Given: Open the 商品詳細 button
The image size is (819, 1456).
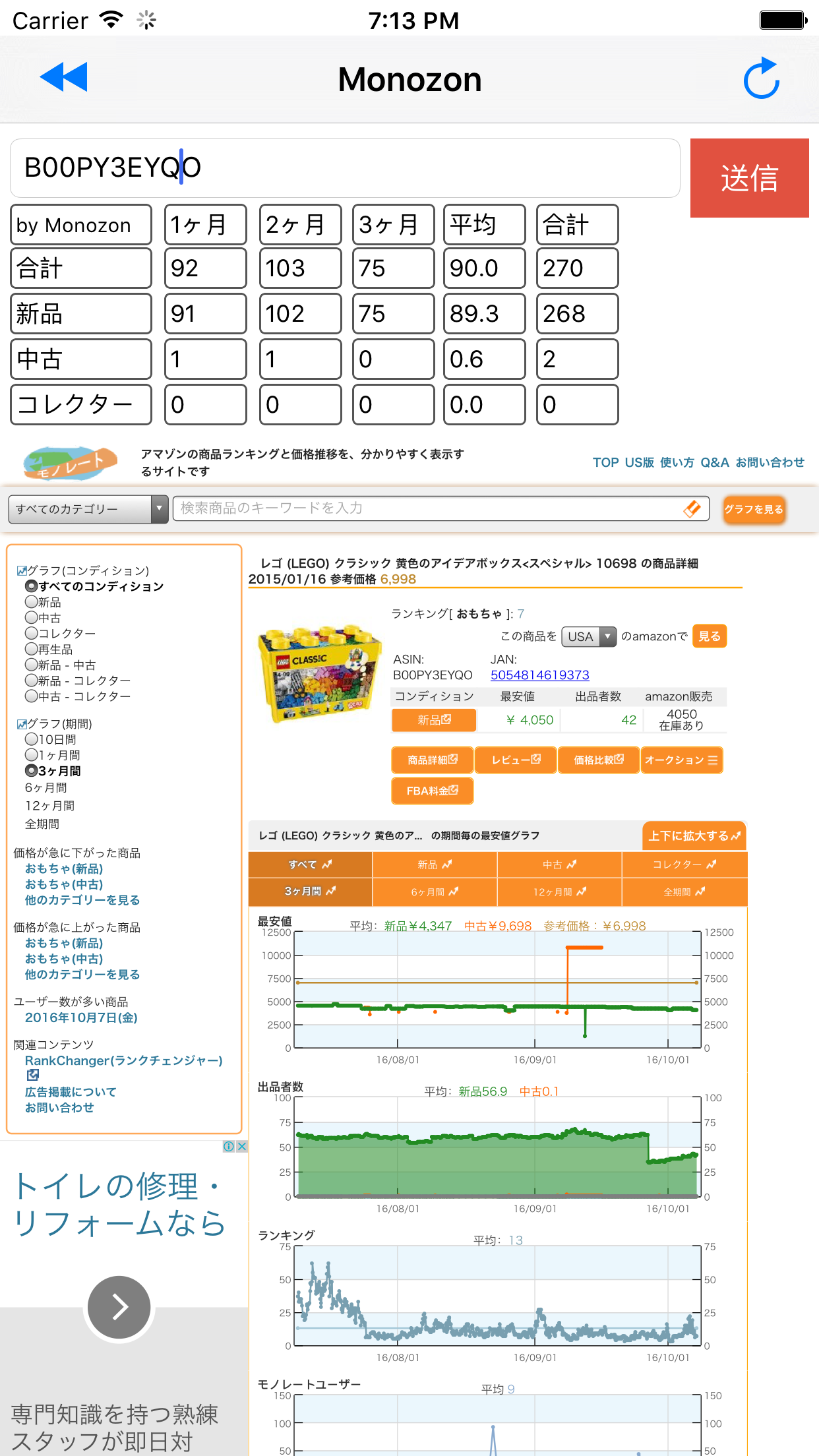Looking at the screenshot, I should [x=433, y=760].
